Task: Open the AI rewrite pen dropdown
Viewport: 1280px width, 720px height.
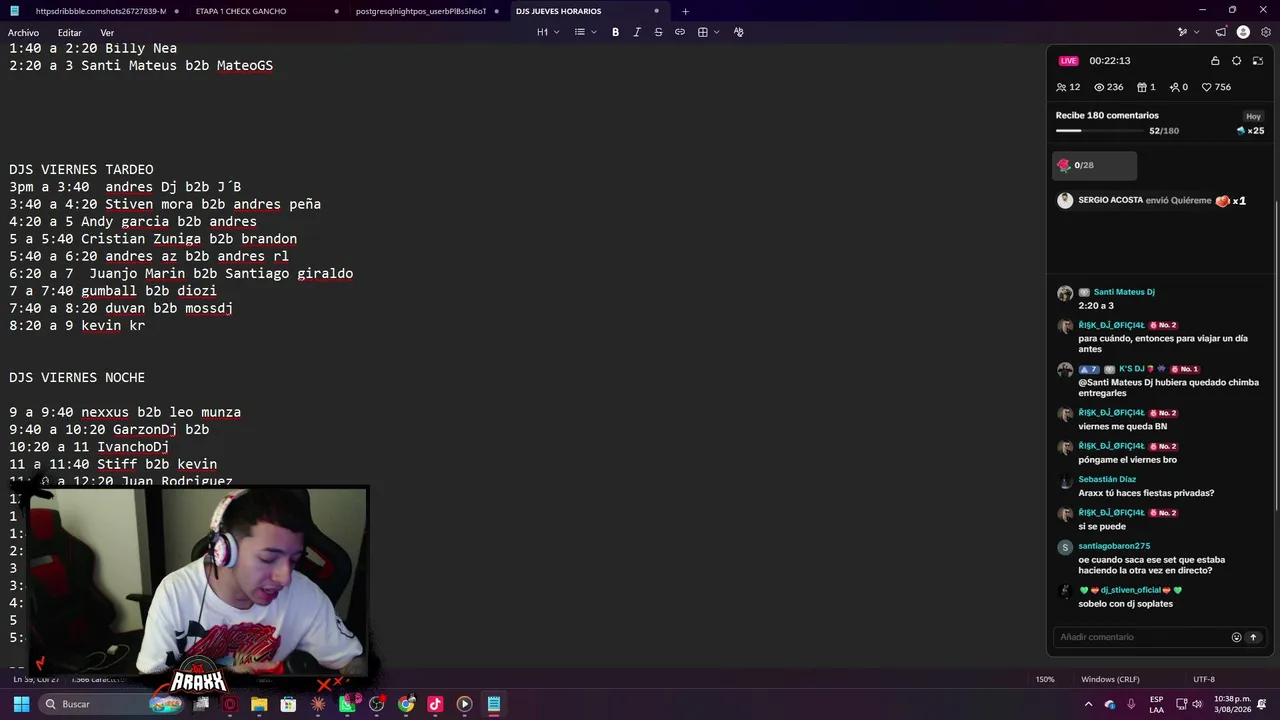Action: click(1186, 32)
